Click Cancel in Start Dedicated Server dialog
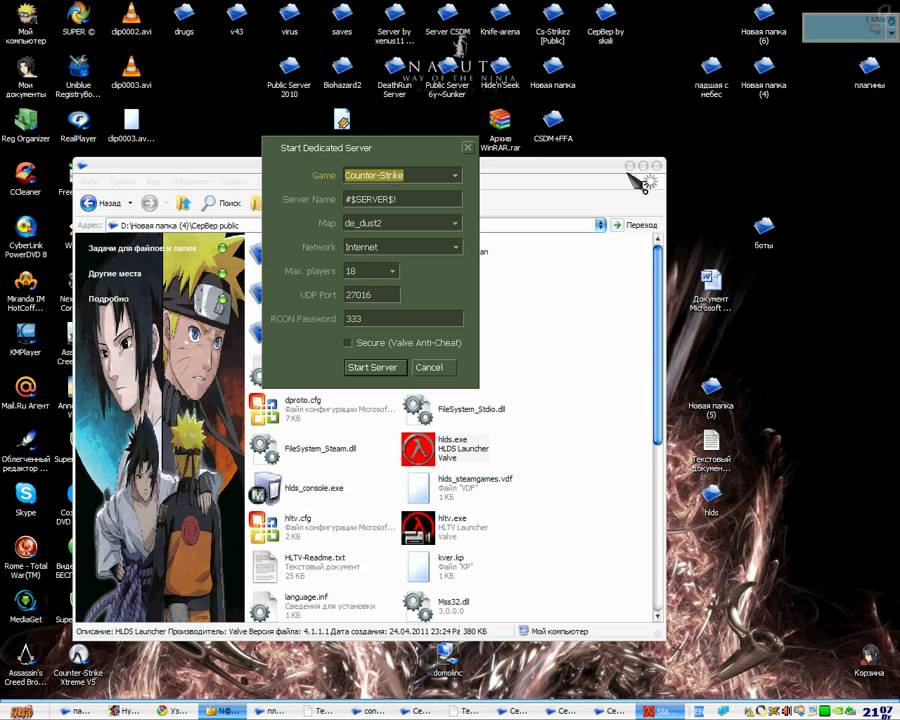 434,367
